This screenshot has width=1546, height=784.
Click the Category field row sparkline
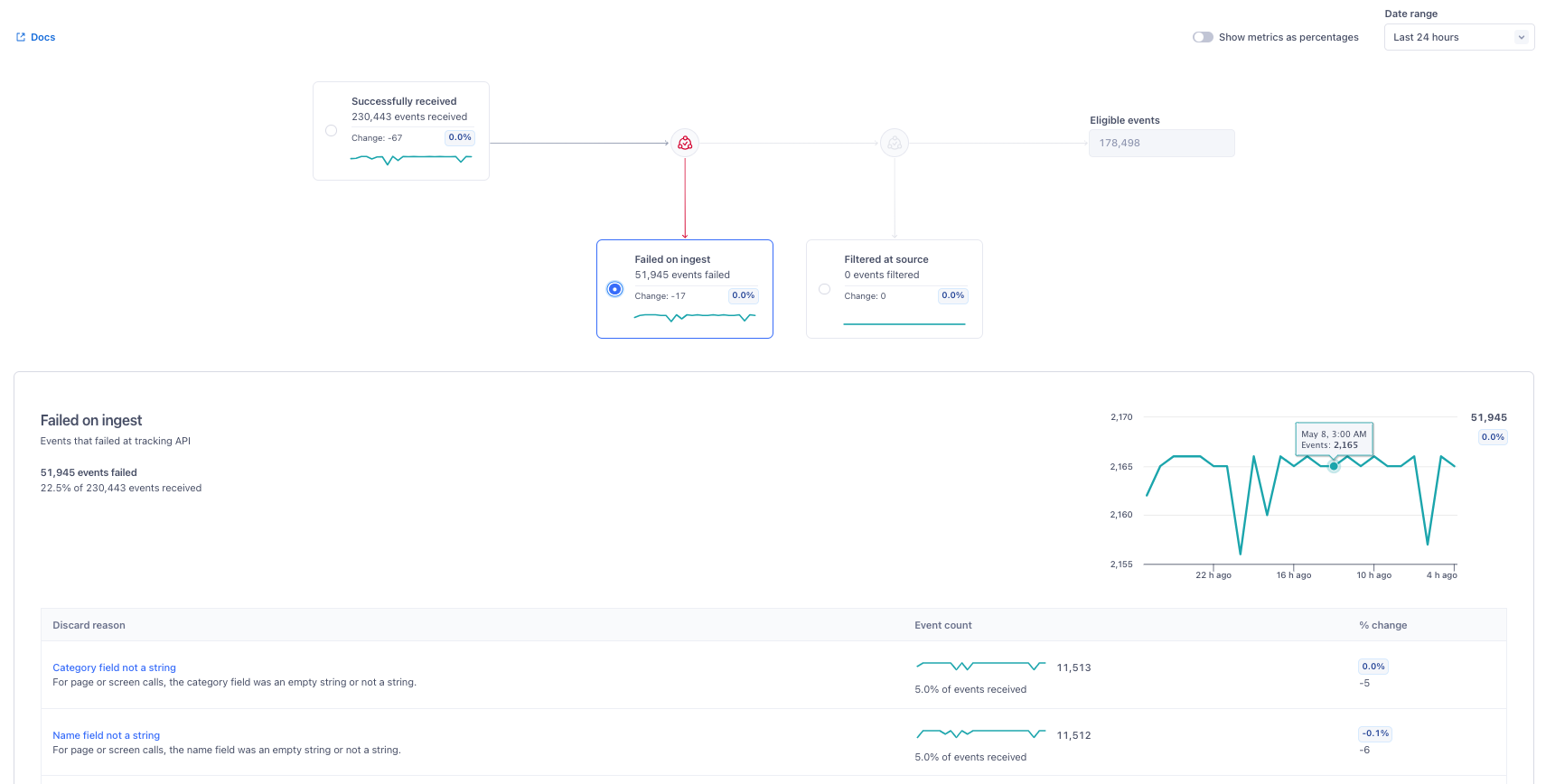(980, 666)
